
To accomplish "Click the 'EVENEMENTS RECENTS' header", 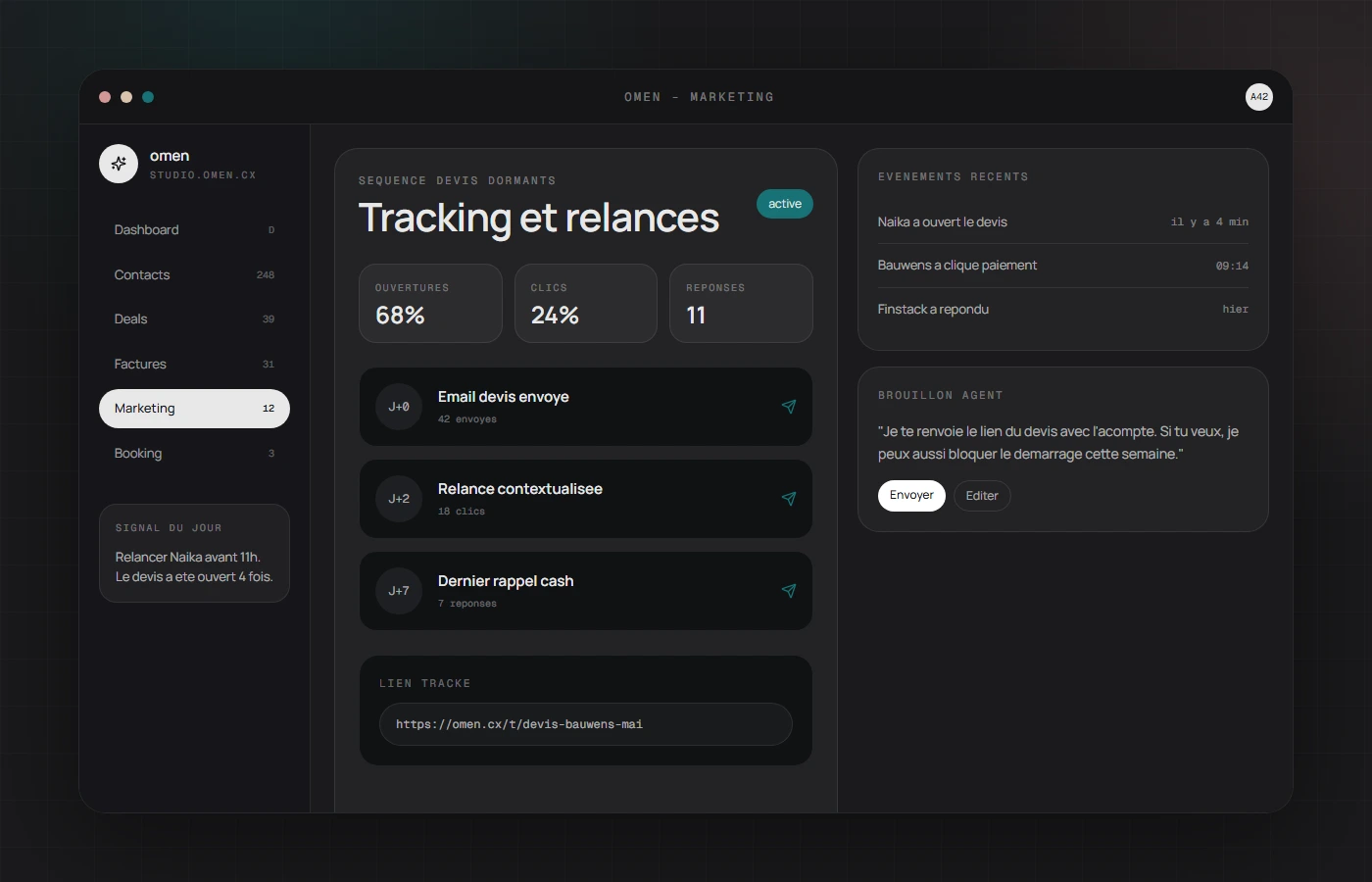I will tap(954, 177).
